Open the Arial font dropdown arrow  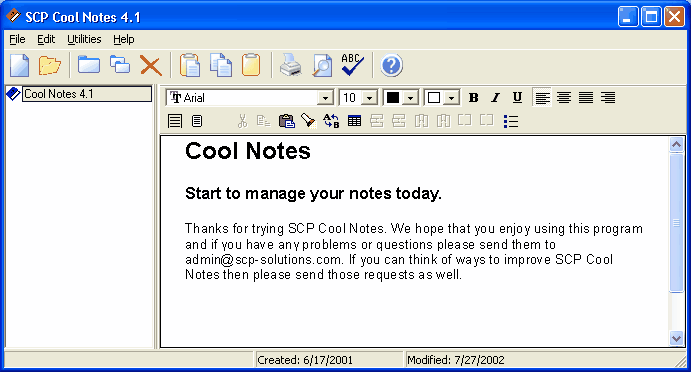(325, 98)
